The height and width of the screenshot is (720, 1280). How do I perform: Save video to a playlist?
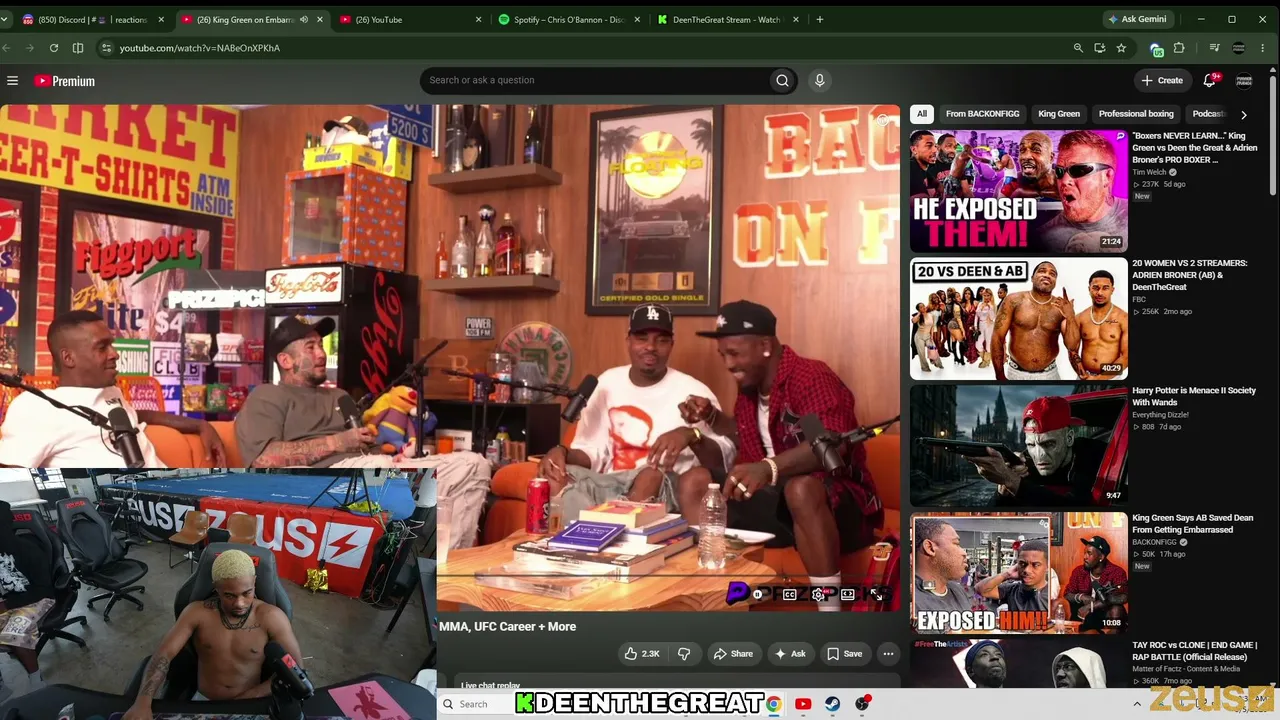(x=844, y=654)
